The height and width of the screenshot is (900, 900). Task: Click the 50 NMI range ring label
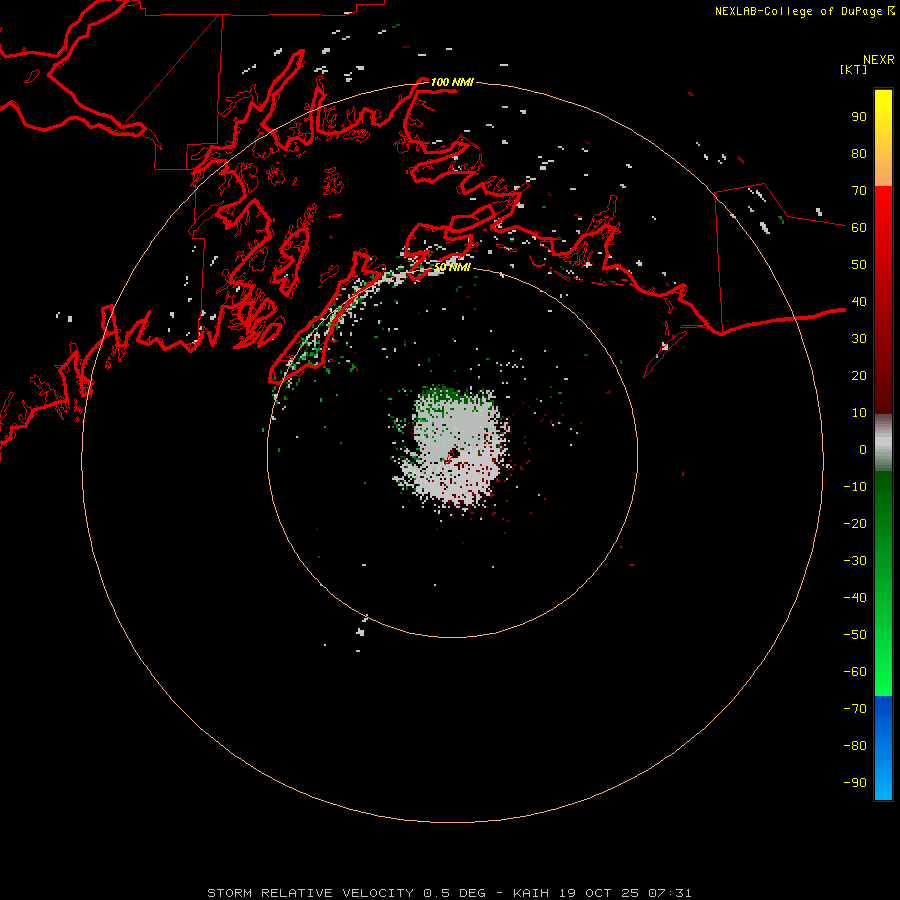pos(452,267)
